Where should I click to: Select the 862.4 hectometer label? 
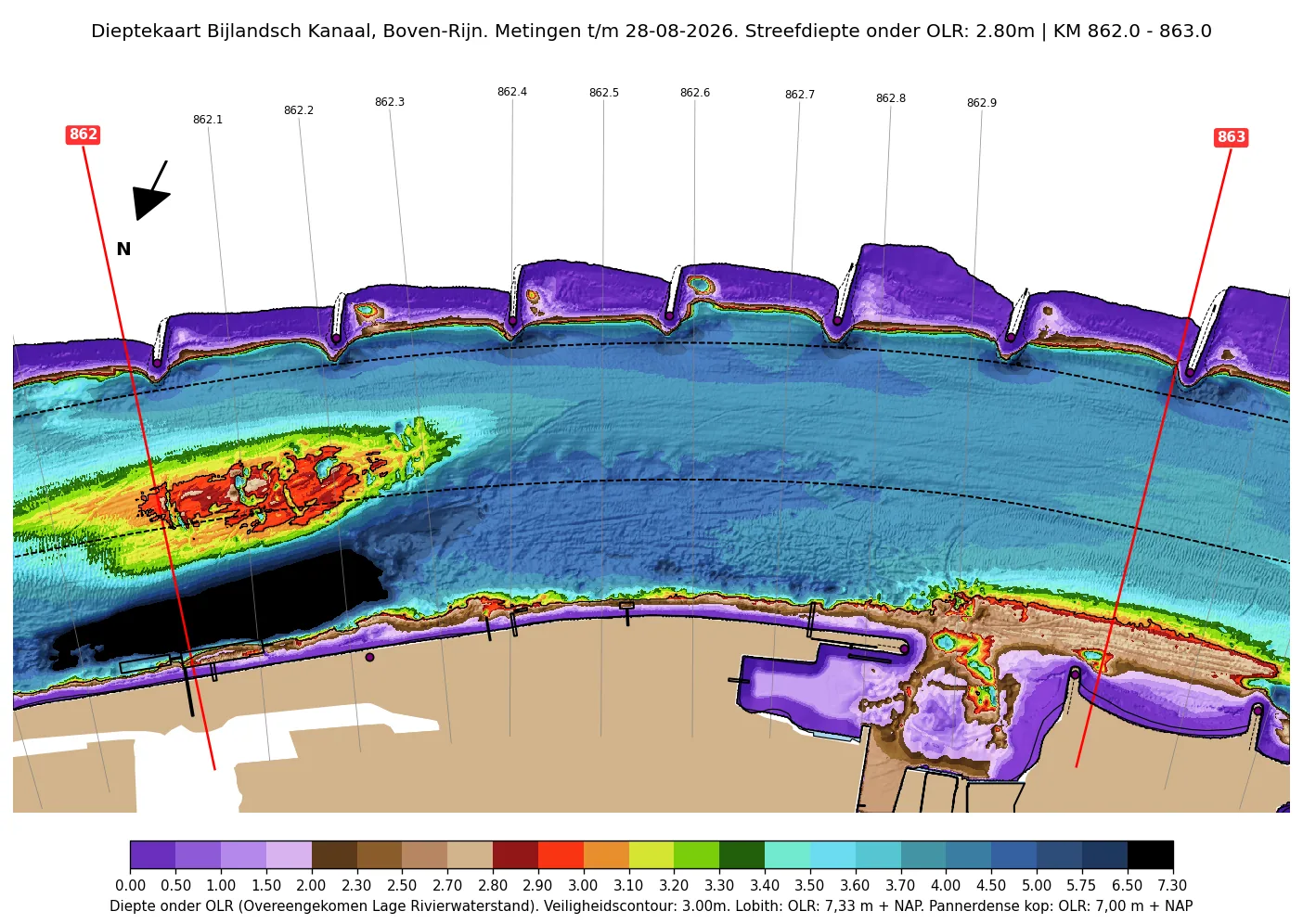512,92
